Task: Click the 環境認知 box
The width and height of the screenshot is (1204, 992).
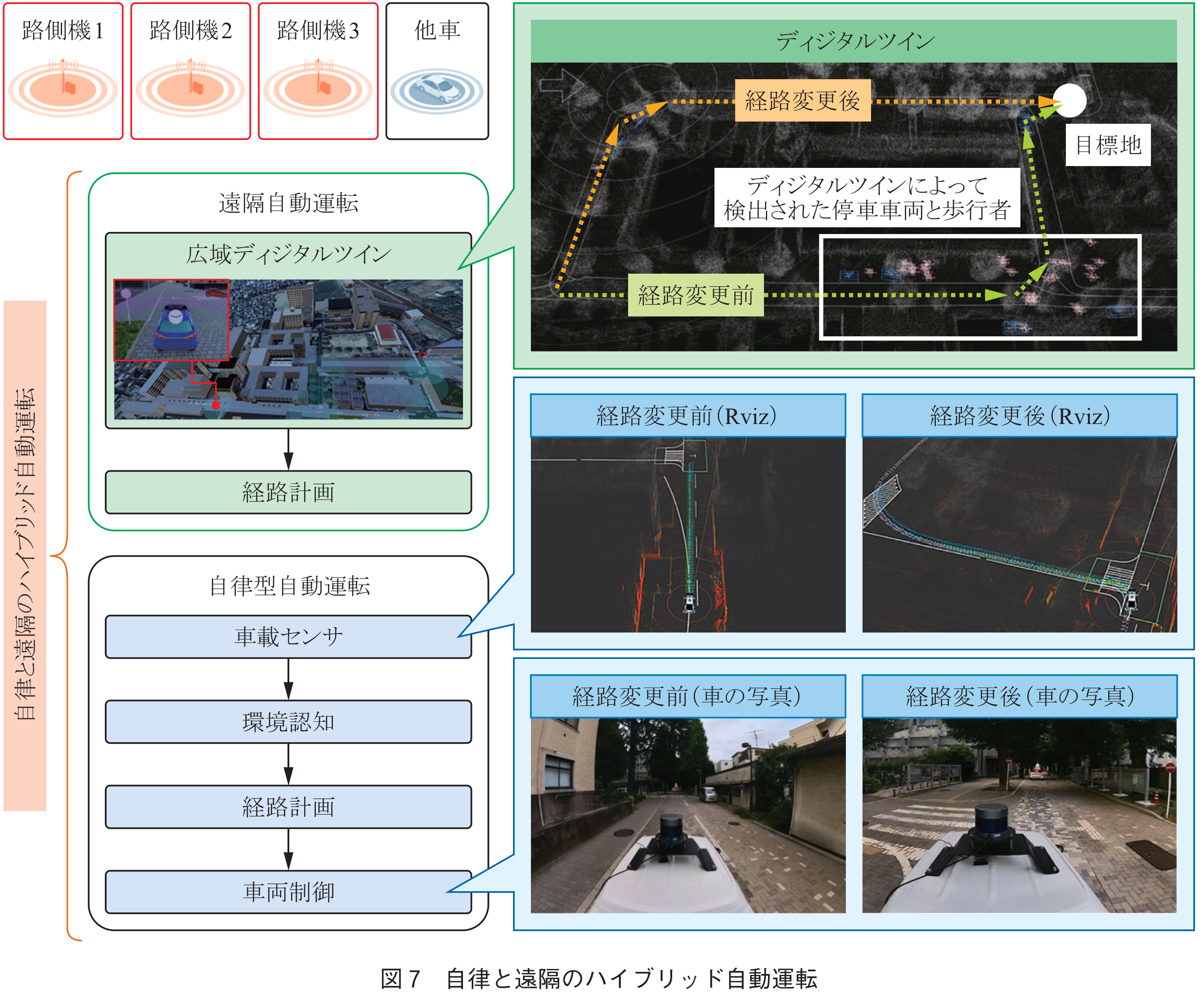Action: [288, 721]
